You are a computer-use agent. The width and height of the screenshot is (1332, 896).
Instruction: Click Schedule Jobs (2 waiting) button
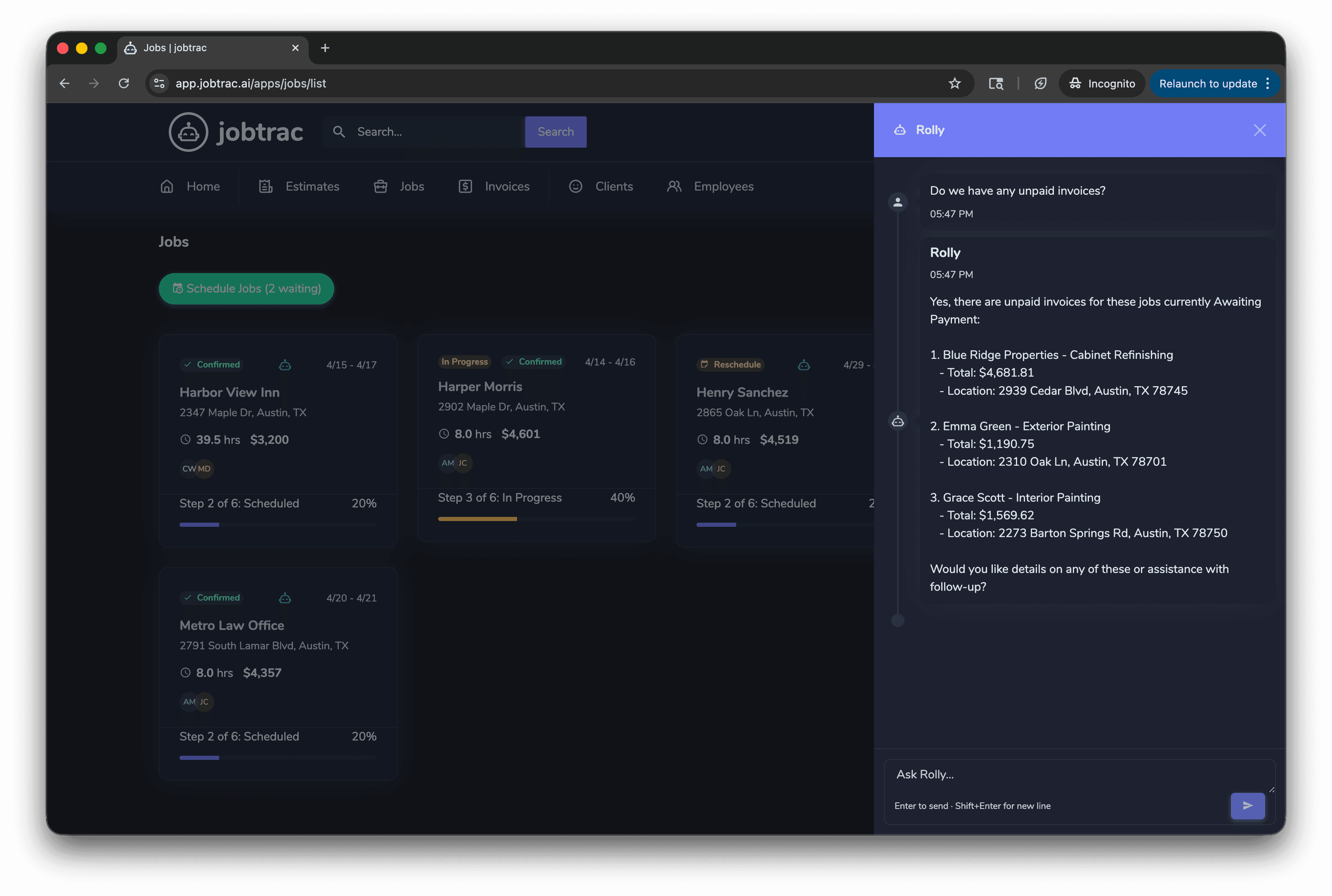(246, 289)
